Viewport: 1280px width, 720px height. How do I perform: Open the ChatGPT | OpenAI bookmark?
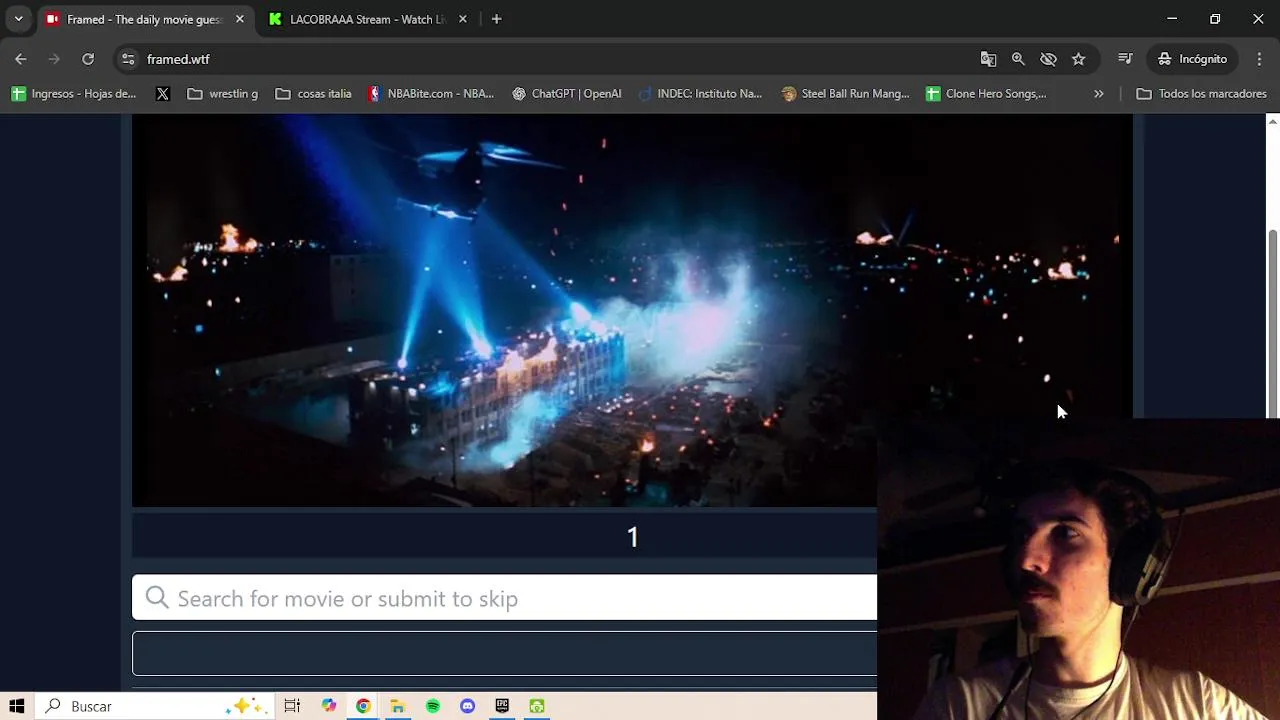(x=566, y=94)
